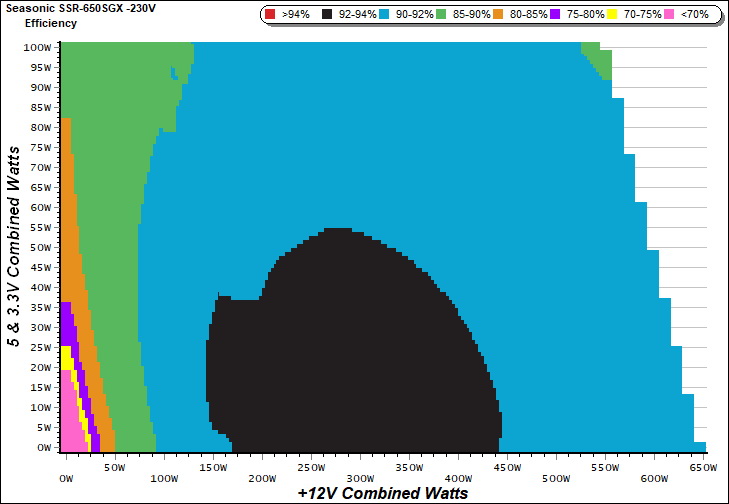Click the 100W tick label on y-axis
This screenshot has height=504, width=729.
pyautogui.click(x=38, y=47)
